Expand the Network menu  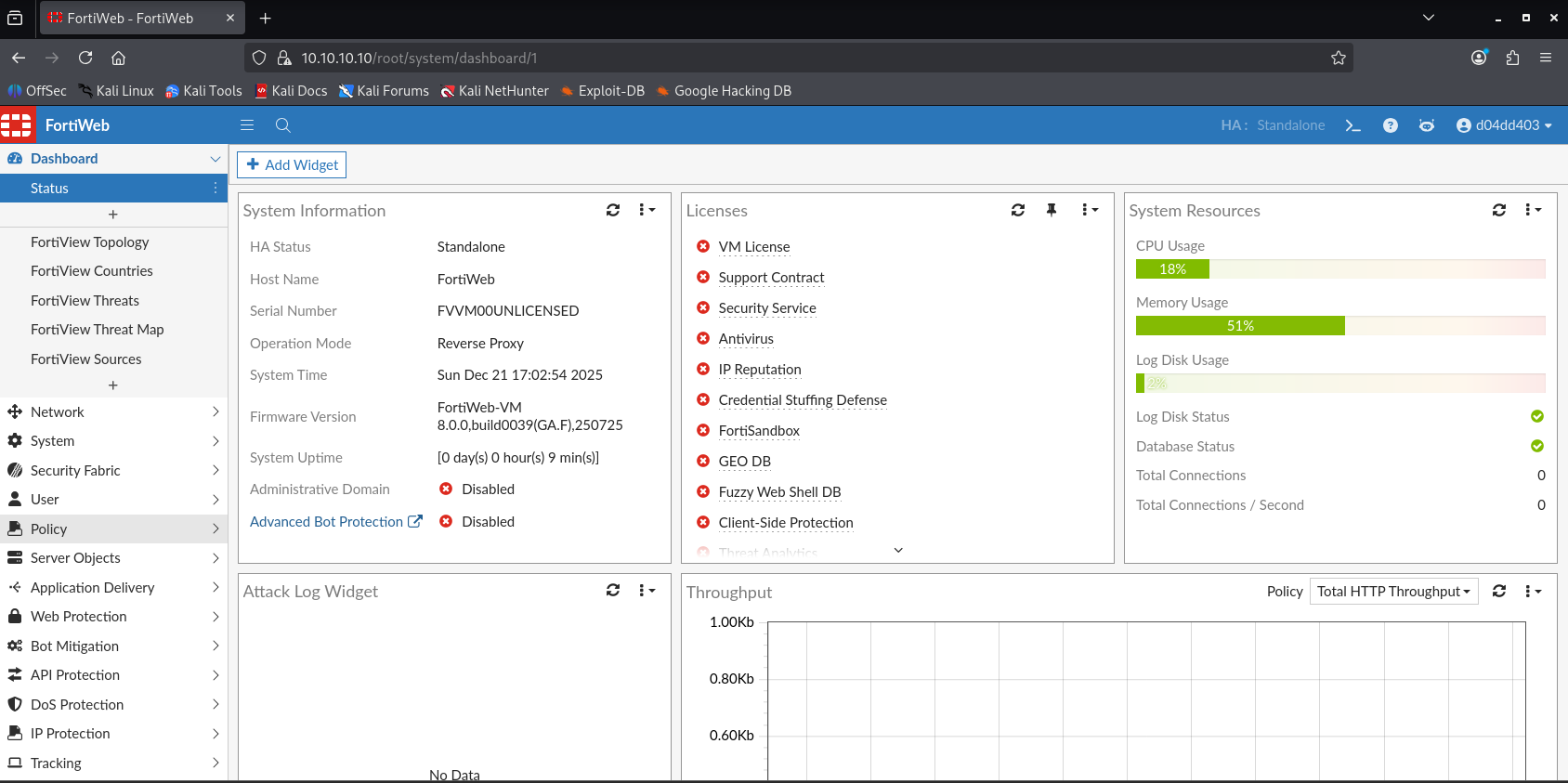113,411
